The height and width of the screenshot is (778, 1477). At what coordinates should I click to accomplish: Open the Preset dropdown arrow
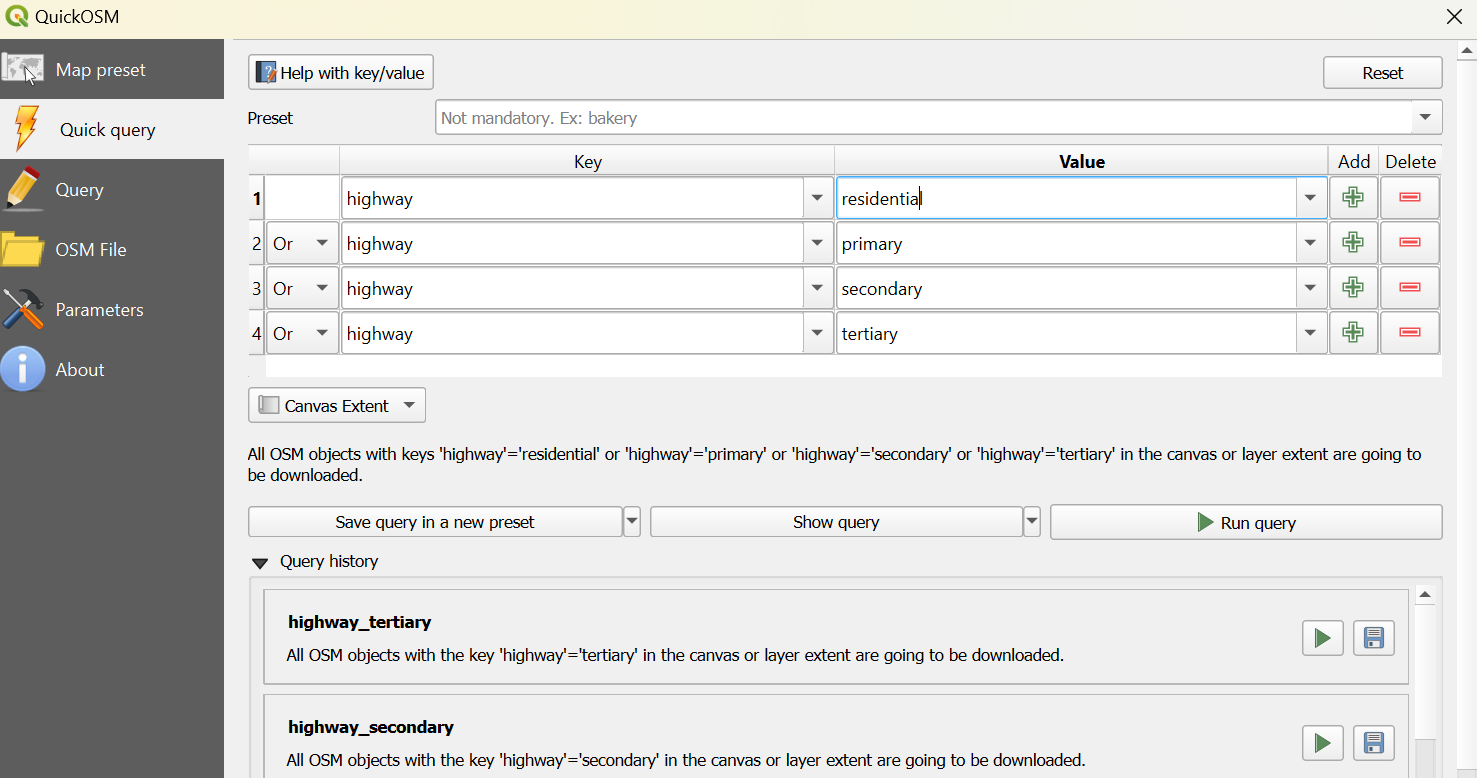1426,118
